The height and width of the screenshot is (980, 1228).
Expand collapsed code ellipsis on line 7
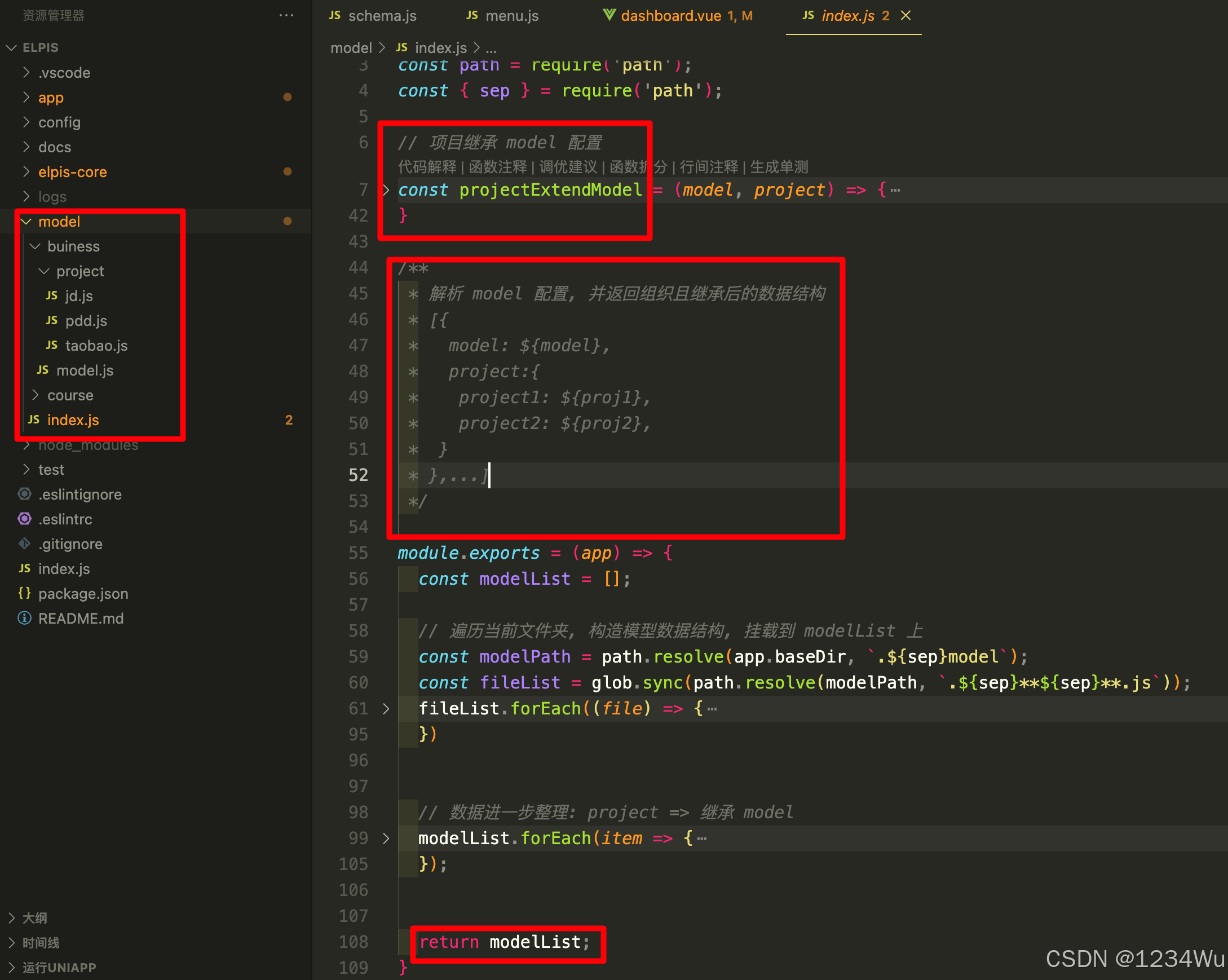pos(895,190)
